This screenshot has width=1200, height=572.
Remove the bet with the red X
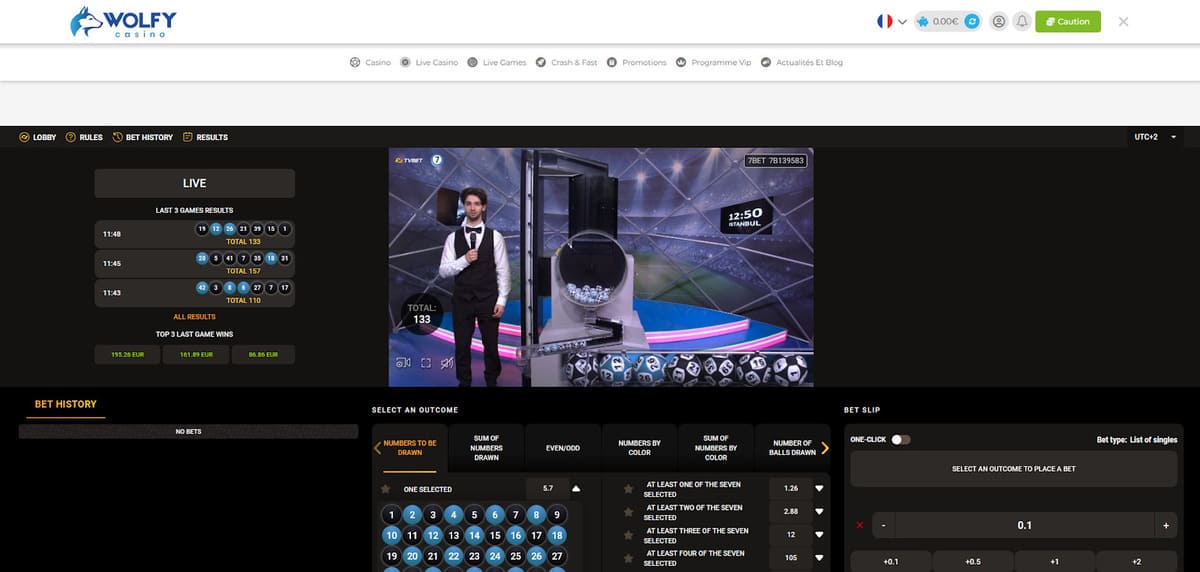point(860,526)
